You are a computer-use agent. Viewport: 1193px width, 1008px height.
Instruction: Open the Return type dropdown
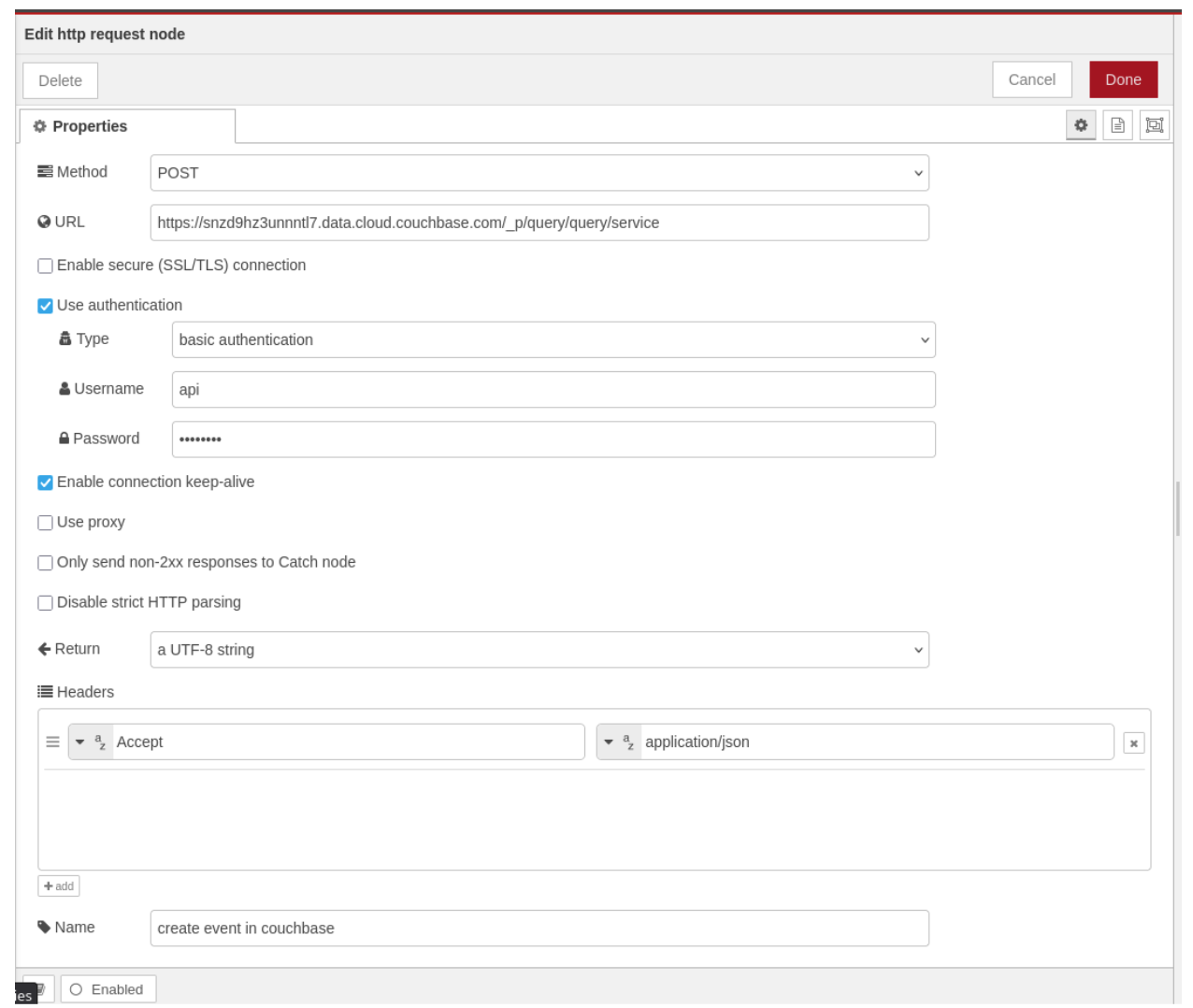coord(539,650)
